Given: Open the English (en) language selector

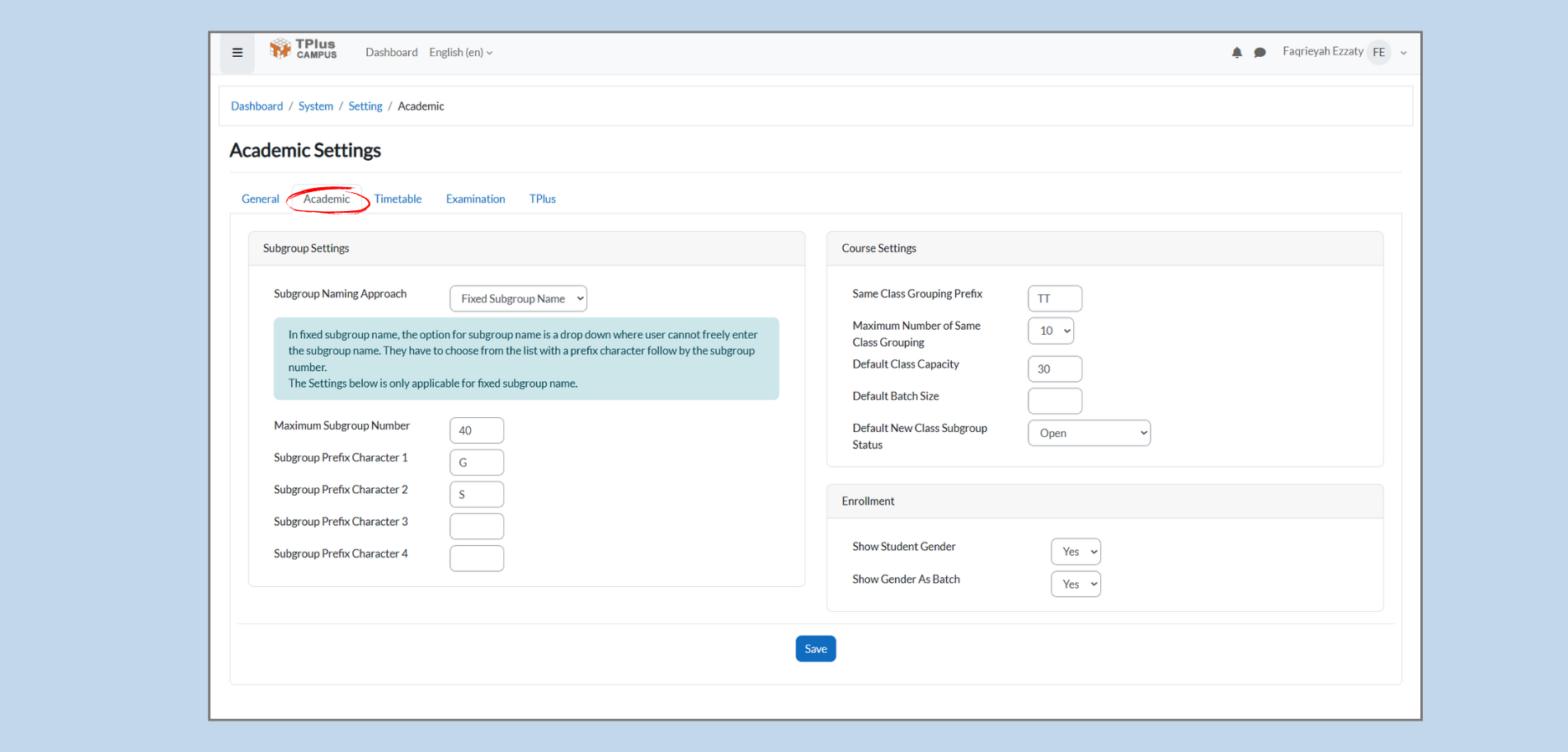Looking at the screenshot, I should pos(460,53).
